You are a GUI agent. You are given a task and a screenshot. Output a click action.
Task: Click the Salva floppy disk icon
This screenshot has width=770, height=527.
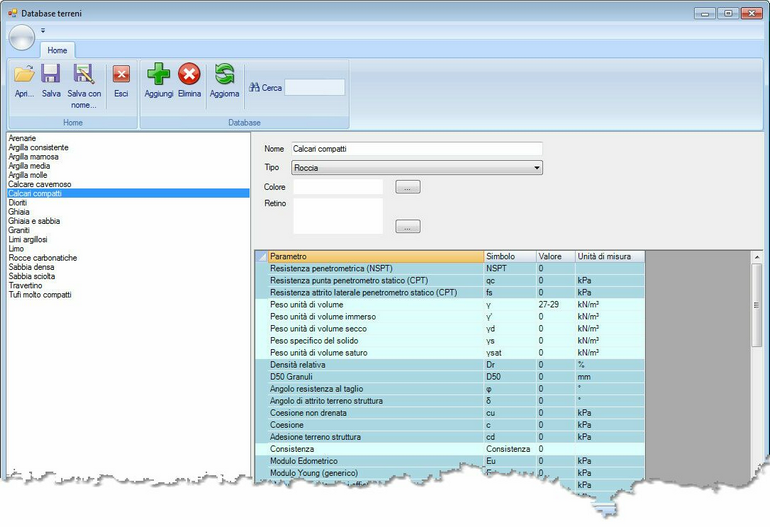51,74
